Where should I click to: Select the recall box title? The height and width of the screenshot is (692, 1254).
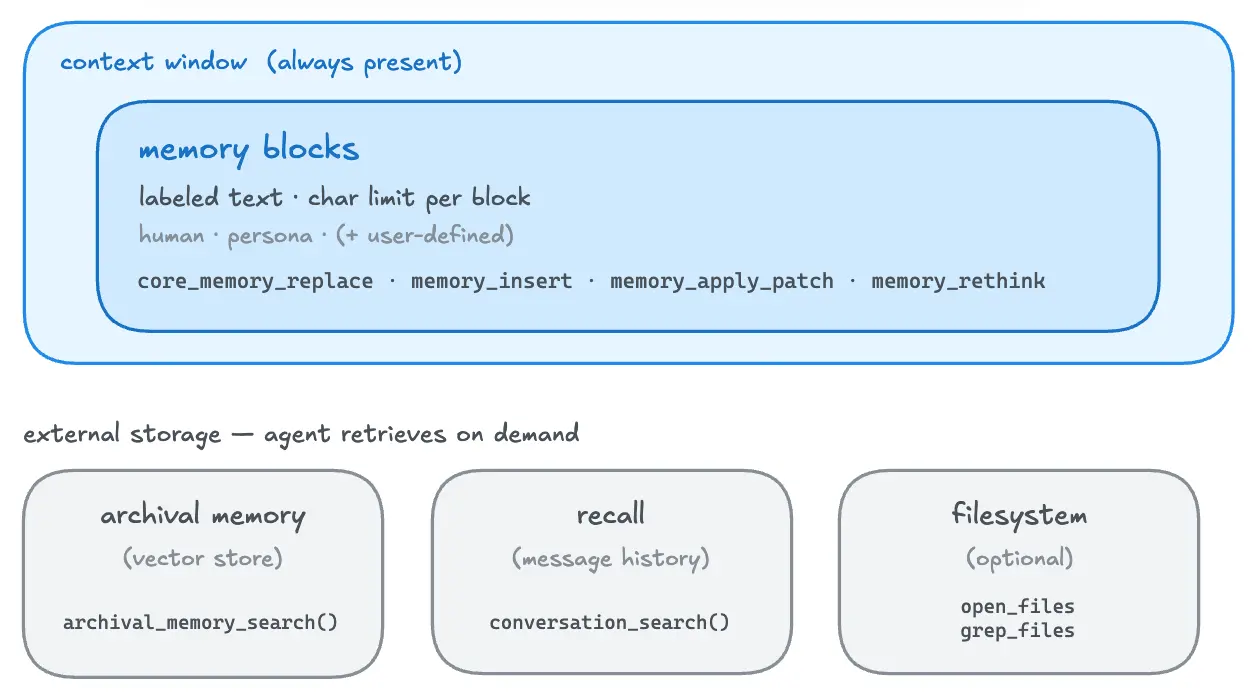611,515
